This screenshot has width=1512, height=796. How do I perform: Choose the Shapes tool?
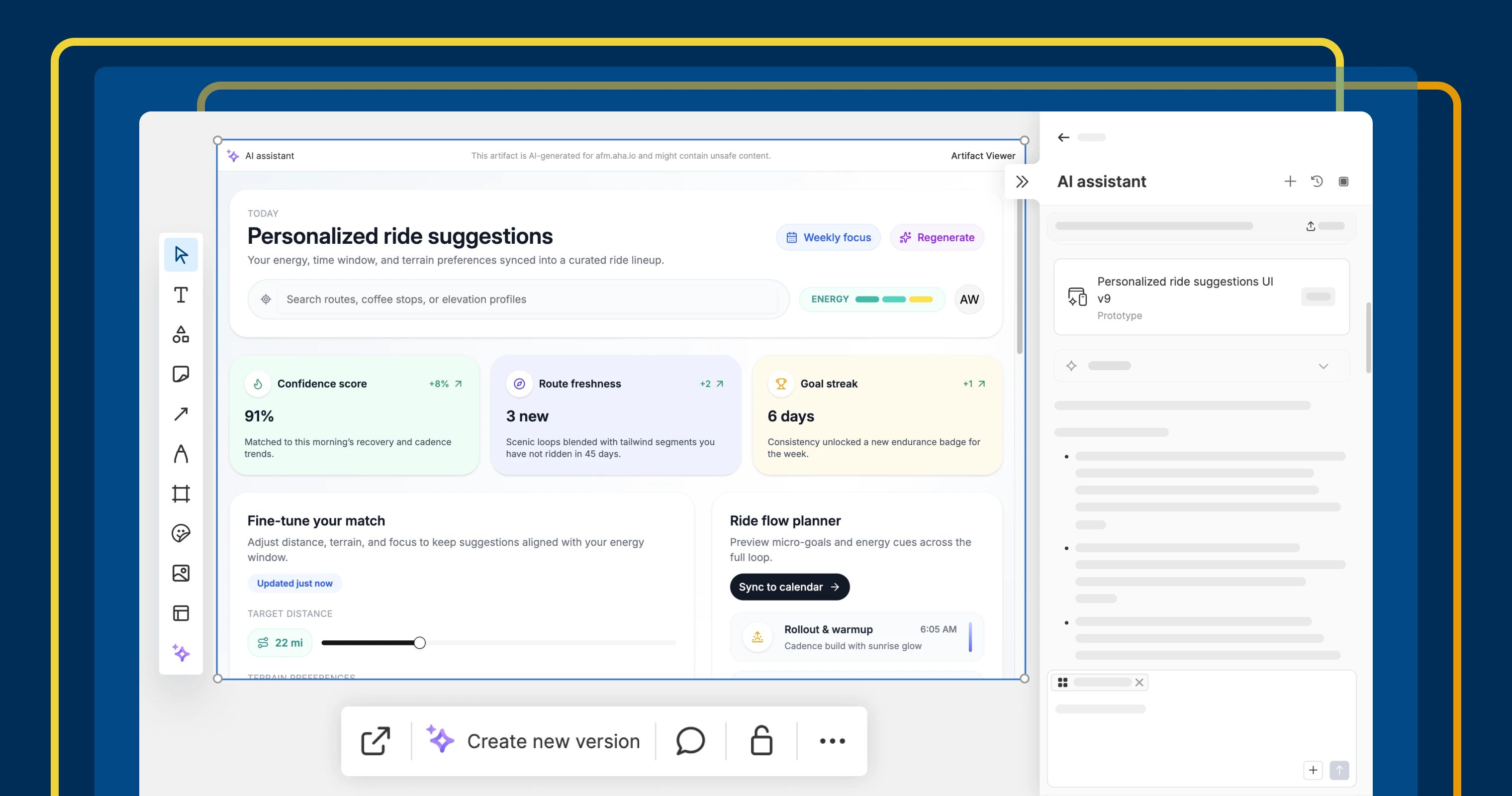point(181,334)
